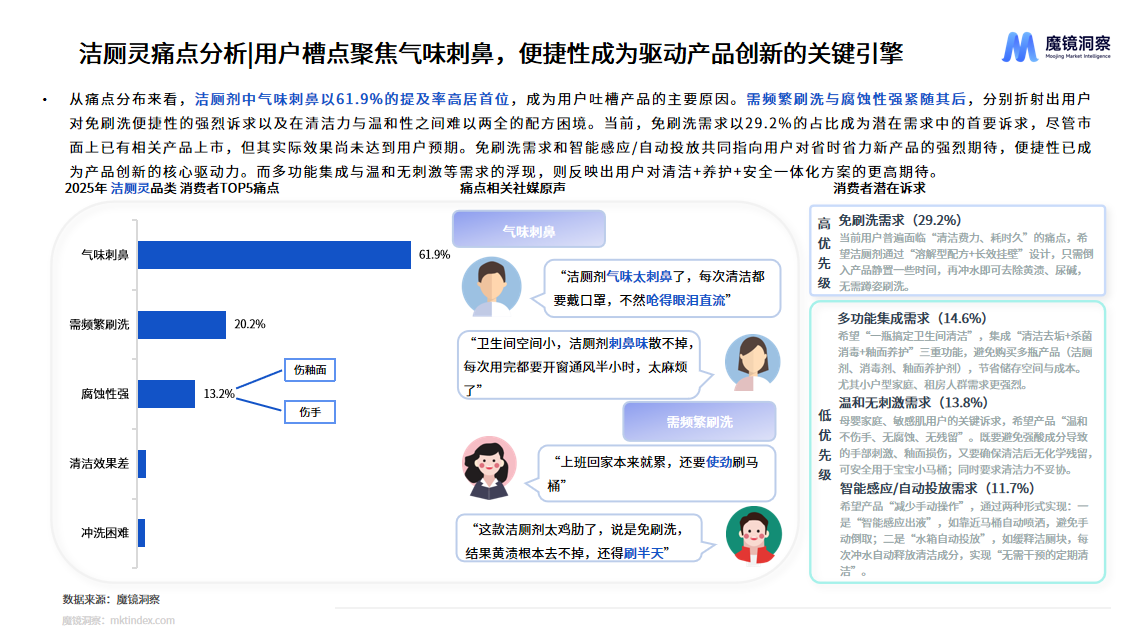Click the 温和无刺激需求 (13.8%) heading
The width and height of the screenshot is (1146, 641).
912,402
